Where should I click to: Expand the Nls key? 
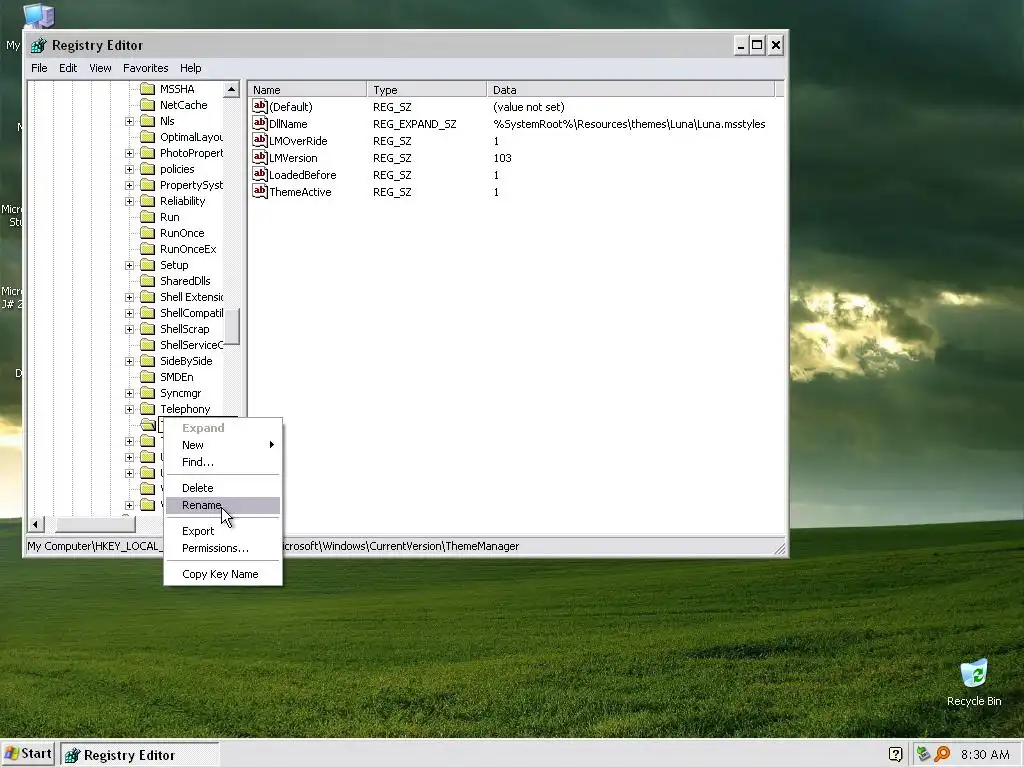click(129, 121)
